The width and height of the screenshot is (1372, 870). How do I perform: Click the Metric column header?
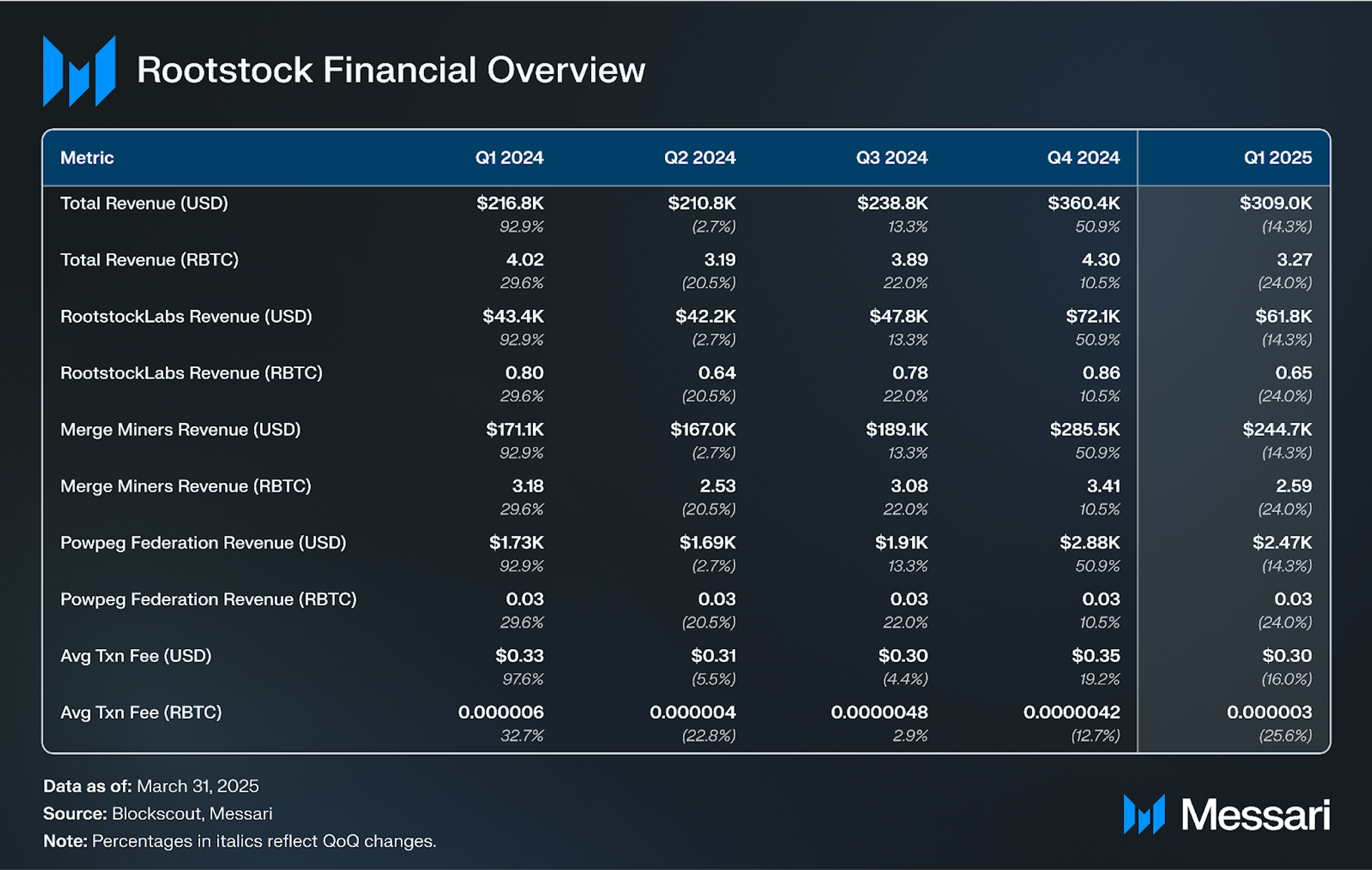pos(87,157)
